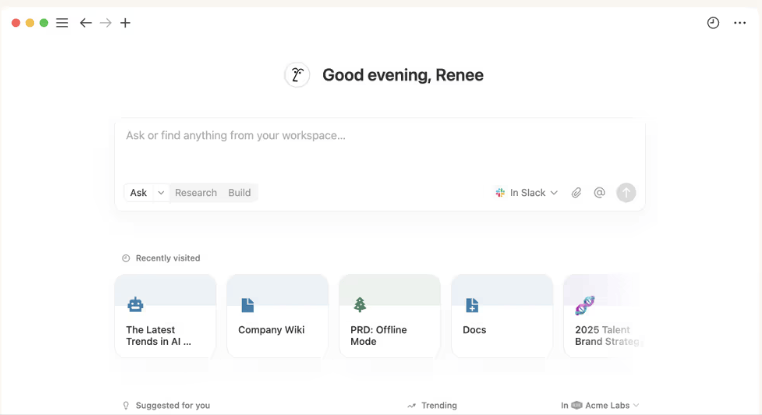Maximize the window with green button
Screen dimensions: 762x415
44,23
